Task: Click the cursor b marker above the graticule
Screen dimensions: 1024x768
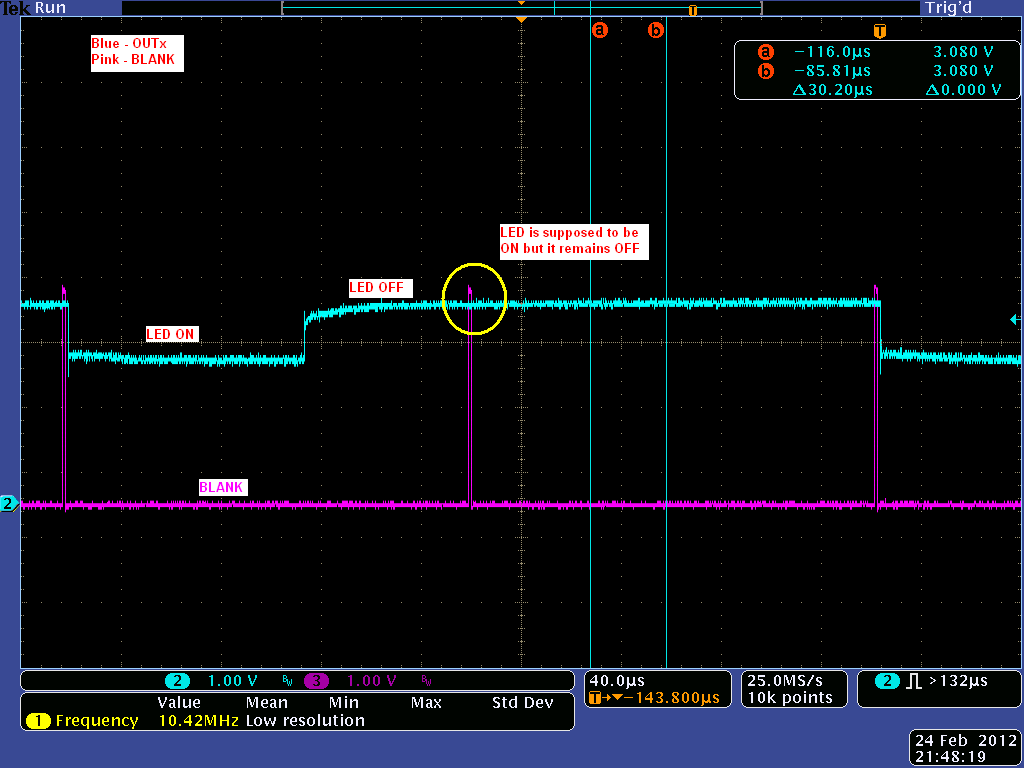Action: point(655,29)
